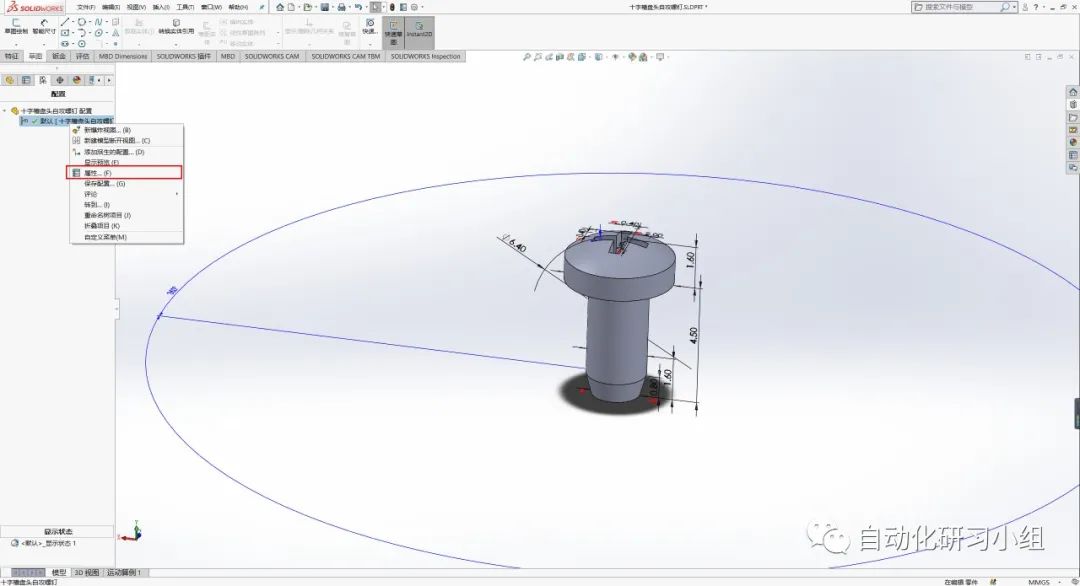Screen dimensions: 1080x586
Task: Open the 窗口(W) menu
Action: click(211, 7)
